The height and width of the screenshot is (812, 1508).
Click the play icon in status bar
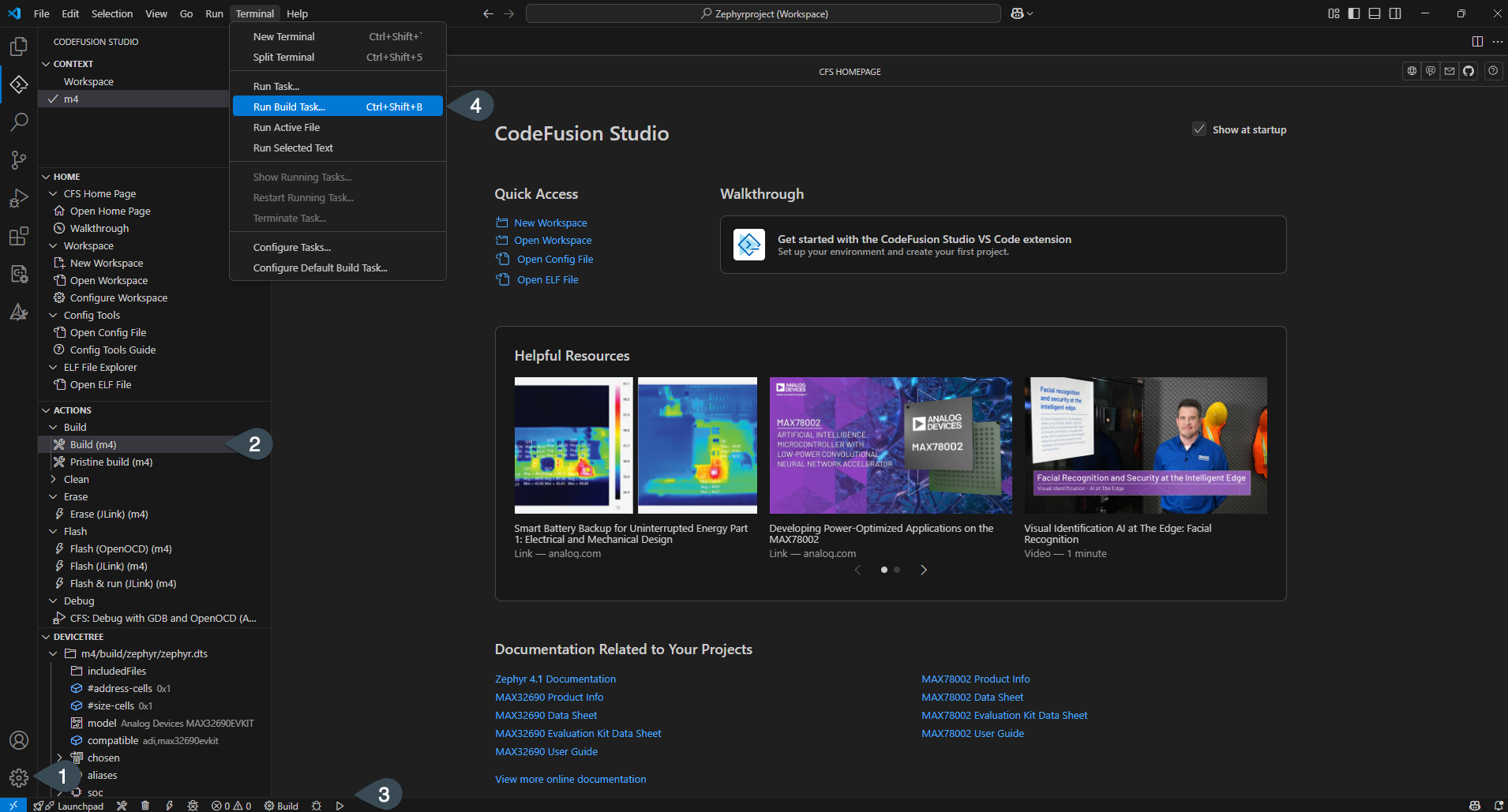coord(339,806)
